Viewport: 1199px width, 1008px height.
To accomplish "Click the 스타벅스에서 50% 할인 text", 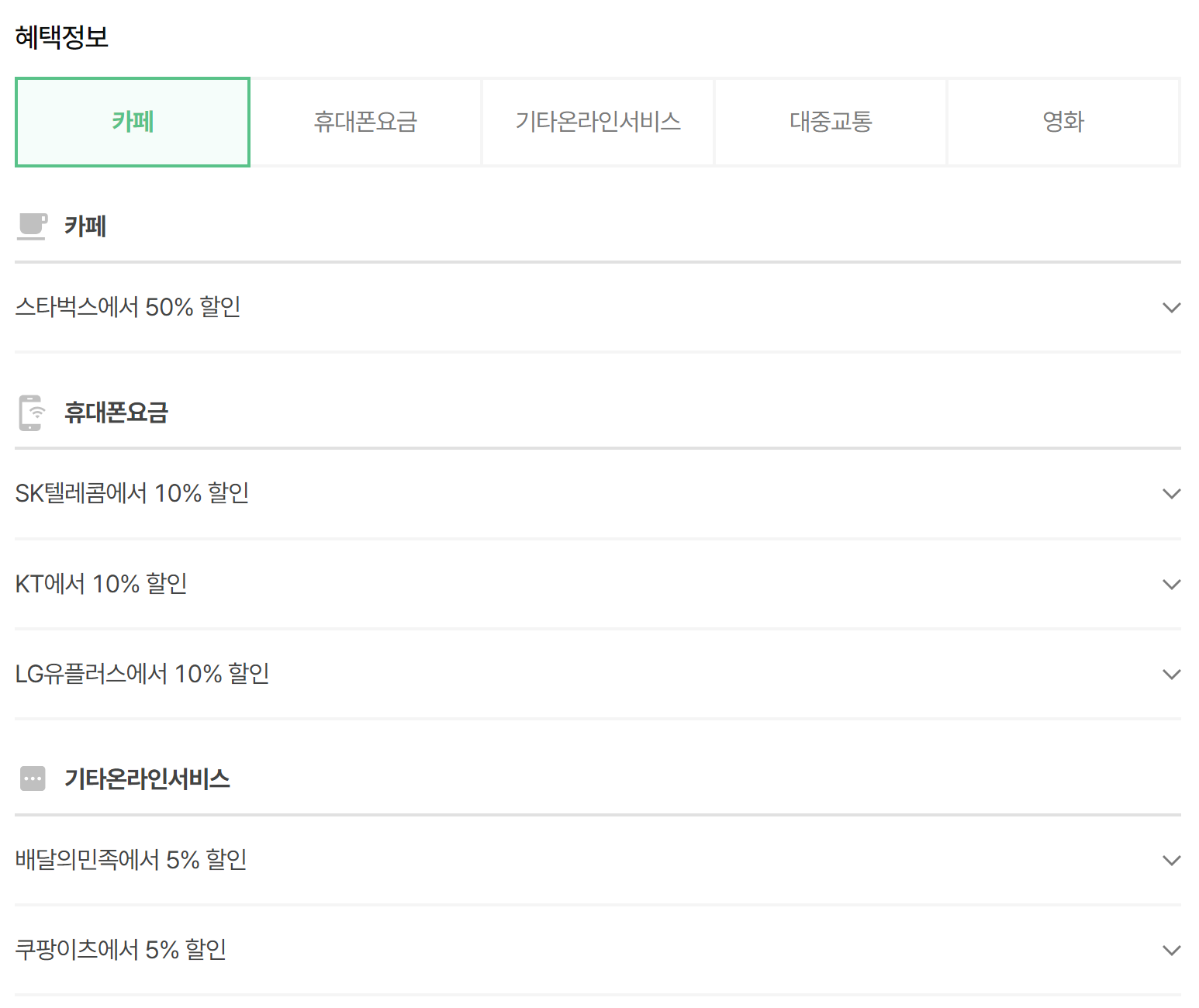I will coord(128,307).
